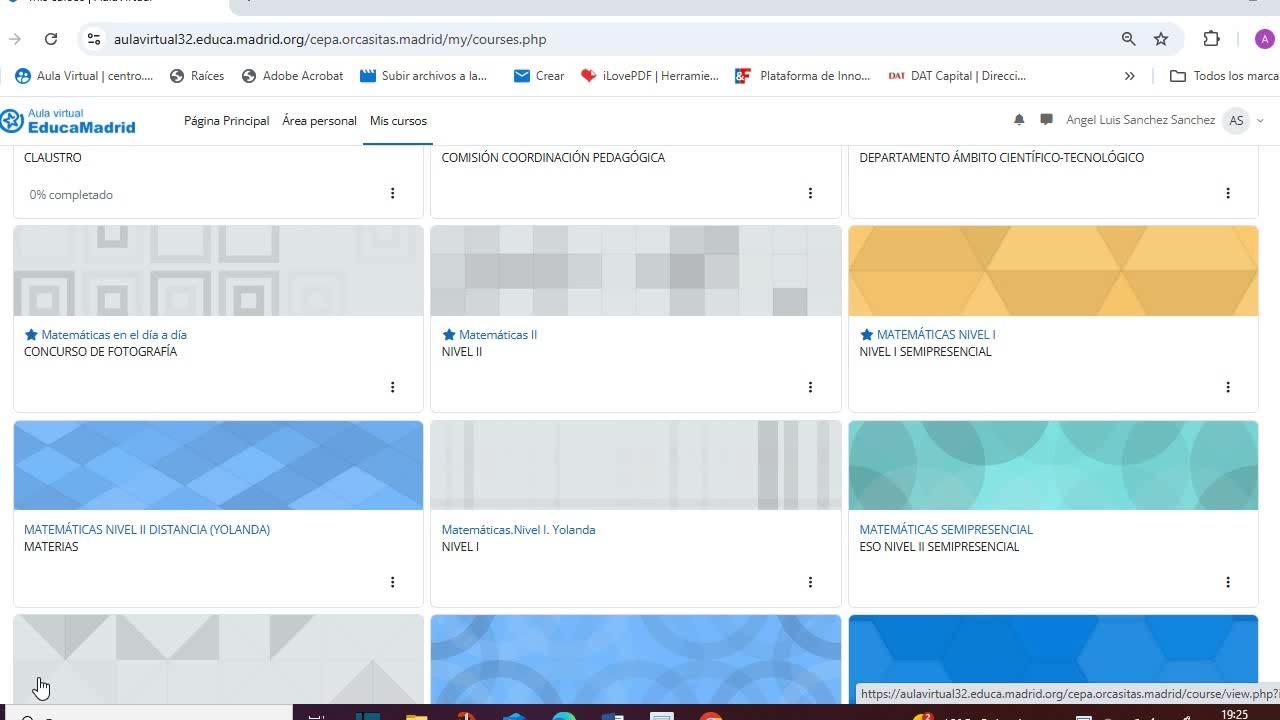Click the CLAUSTRO category text
Screen dimensions: 1280x720
(x=53, y=158)
